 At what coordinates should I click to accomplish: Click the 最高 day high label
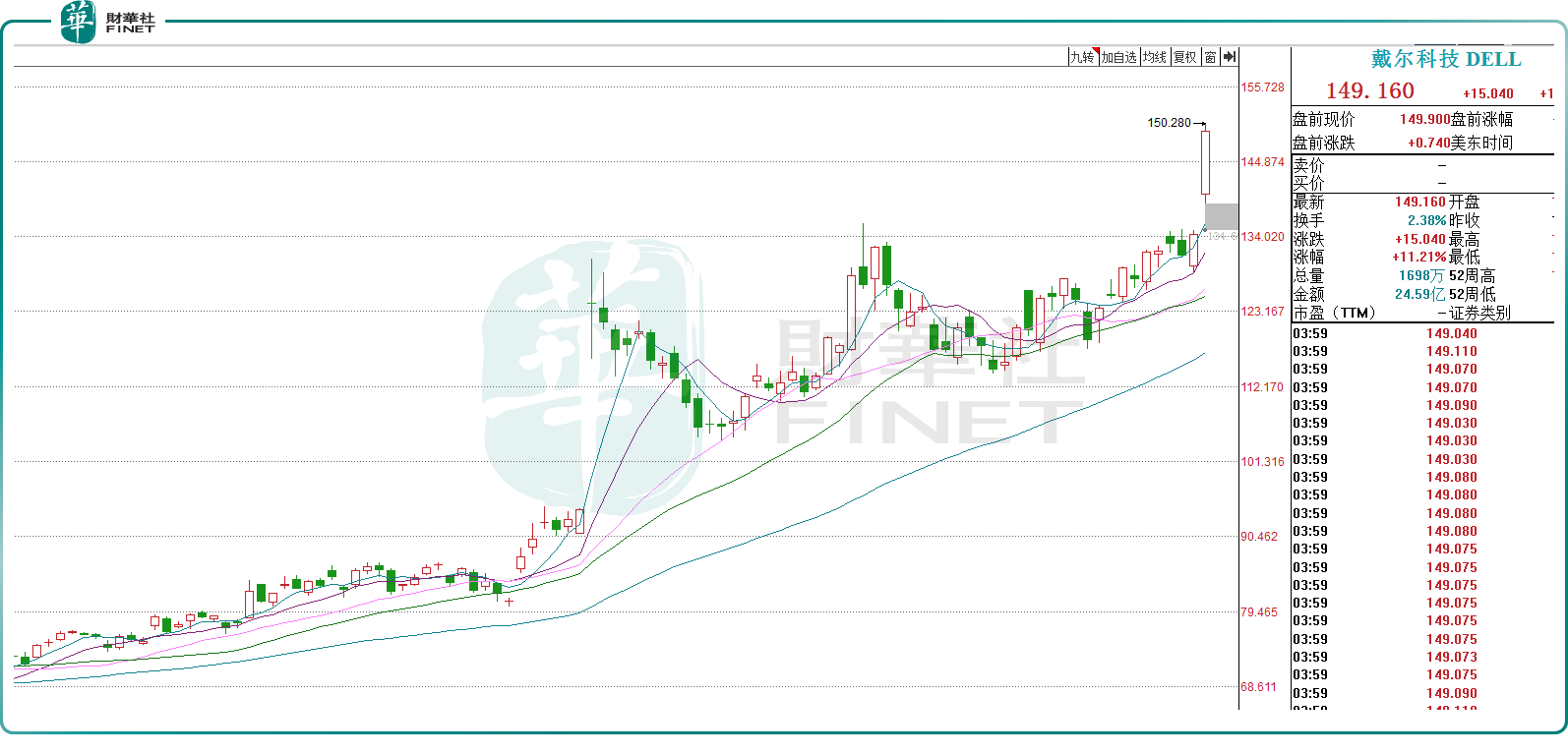click(x=1464, y=239)
